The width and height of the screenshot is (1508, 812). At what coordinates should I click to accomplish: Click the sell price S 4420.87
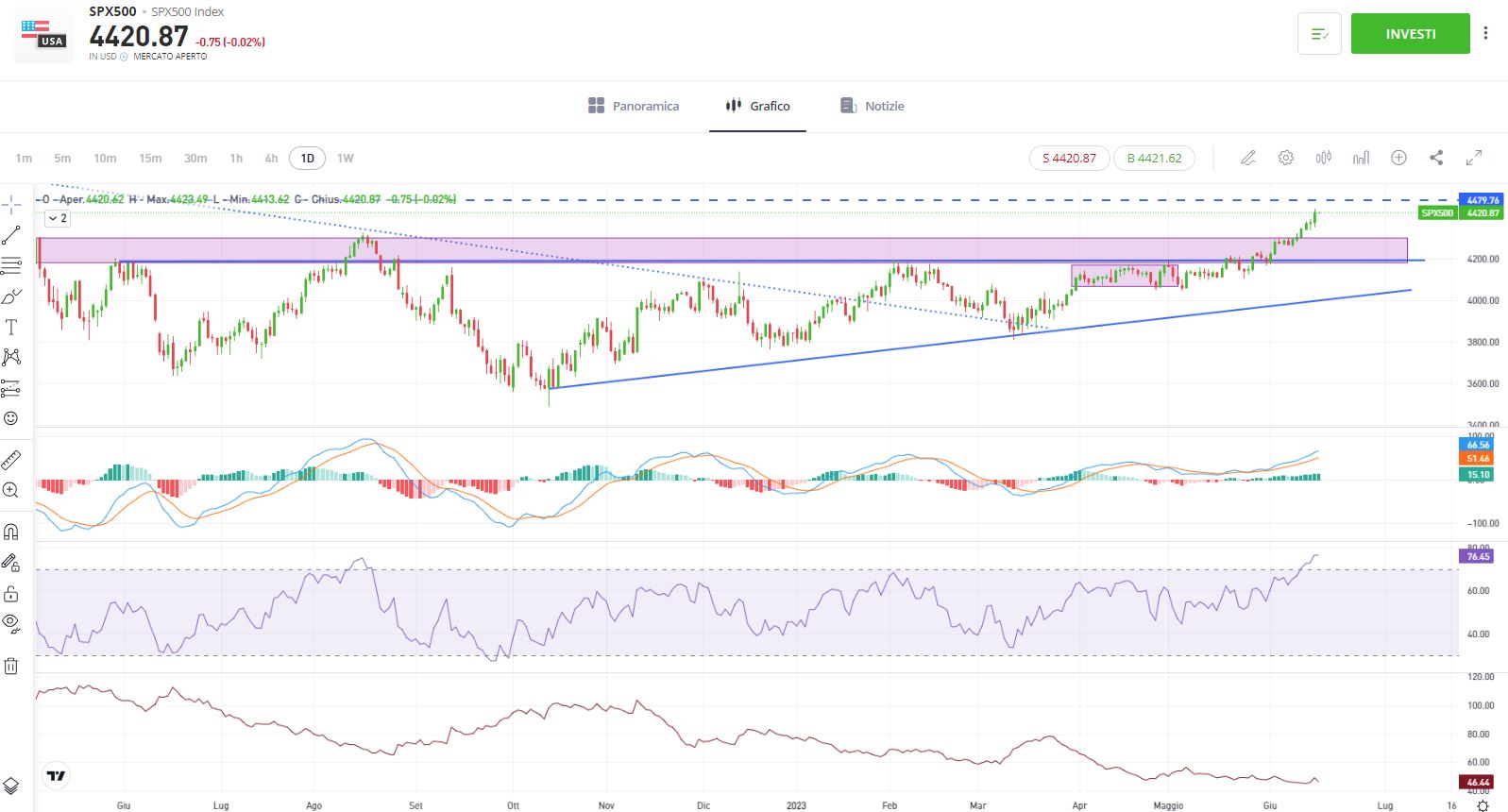pyautogui.click(x=1069, y=158)
